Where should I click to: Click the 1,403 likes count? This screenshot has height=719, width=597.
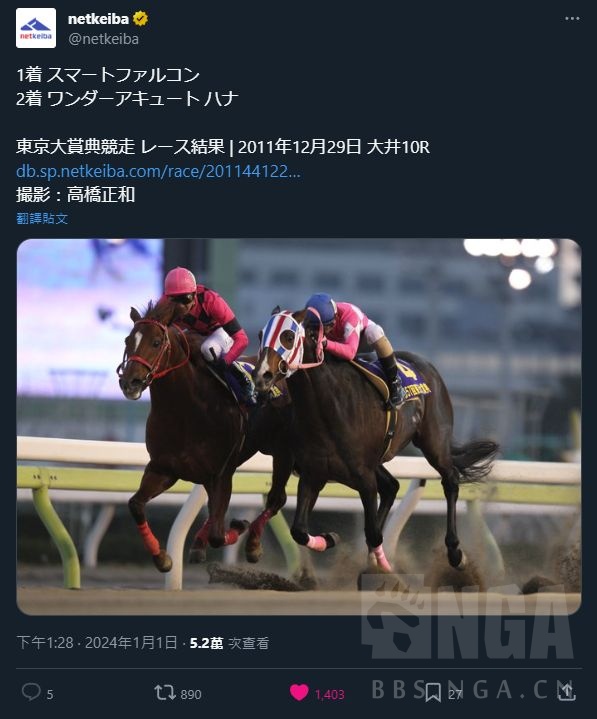click(329, 695)
